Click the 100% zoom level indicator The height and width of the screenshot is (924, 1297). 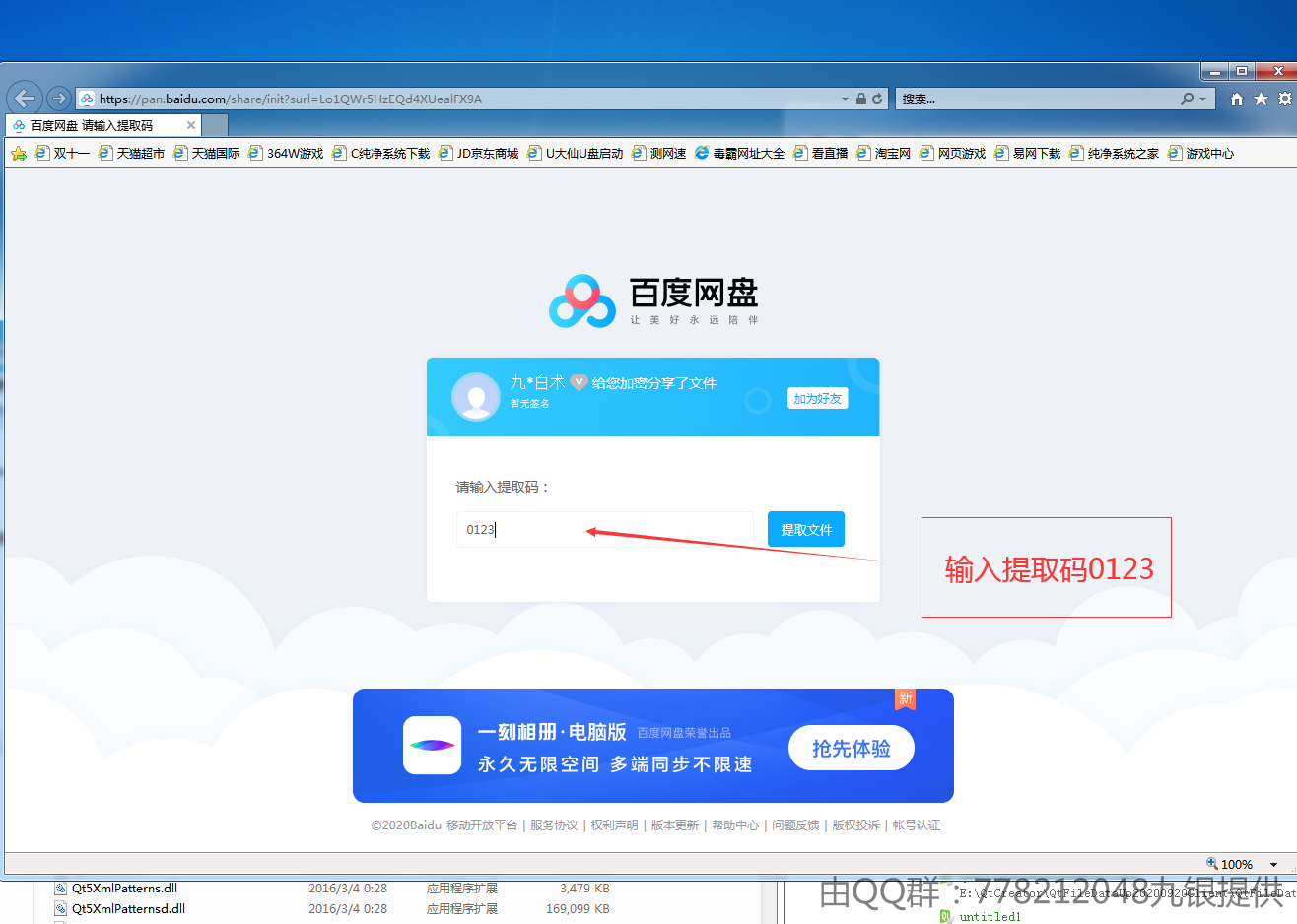(1229, 864)
